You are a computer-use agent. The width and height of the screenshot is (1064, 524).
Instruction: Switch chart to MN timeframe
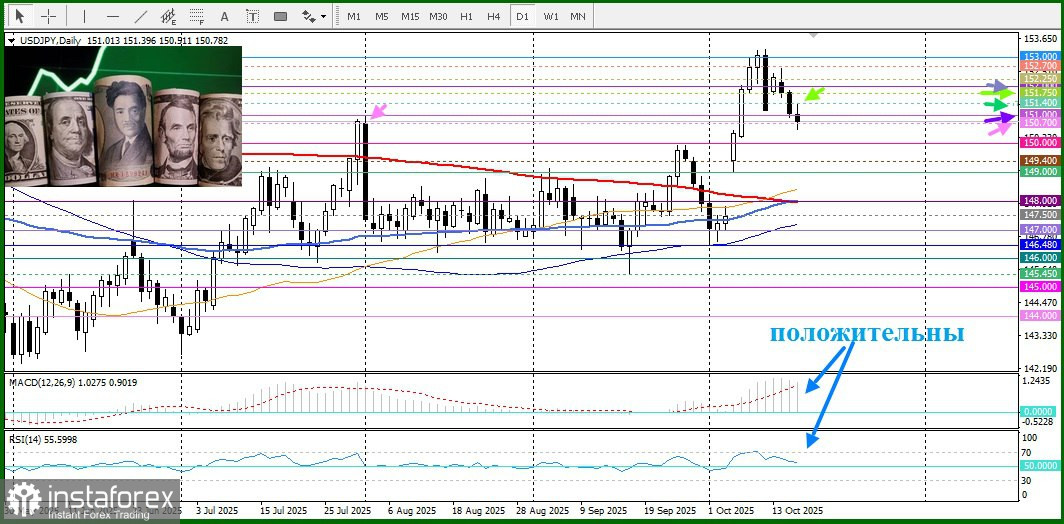click(x=577, y=16)
